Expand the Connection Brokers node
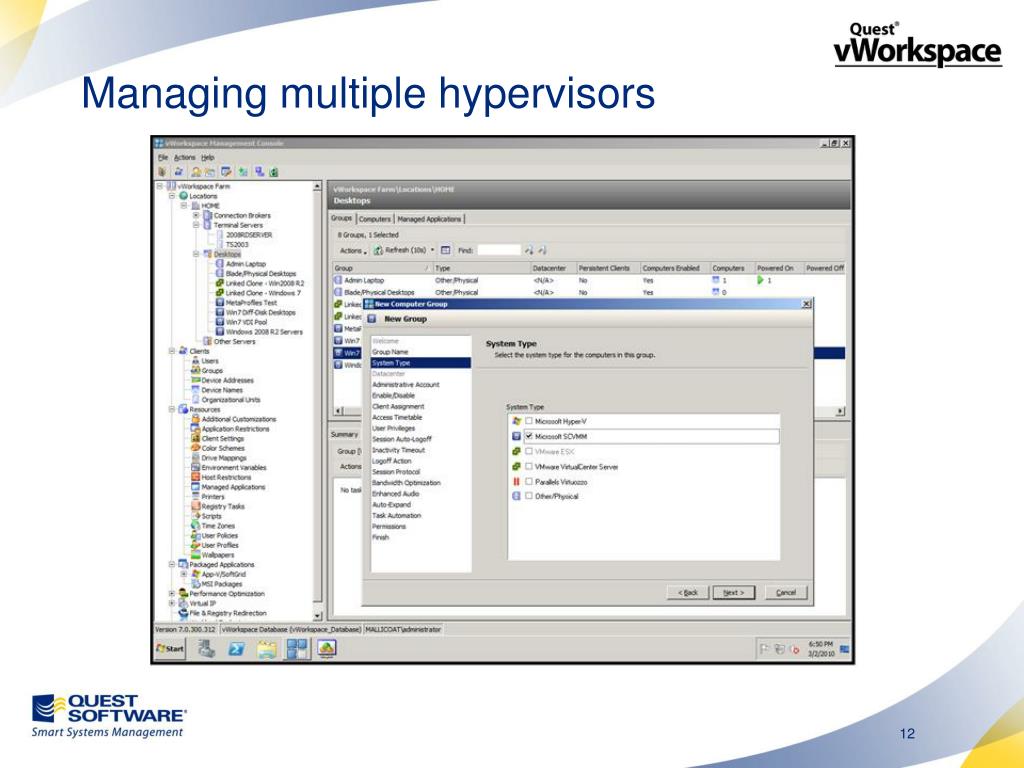 click(196, 215)
